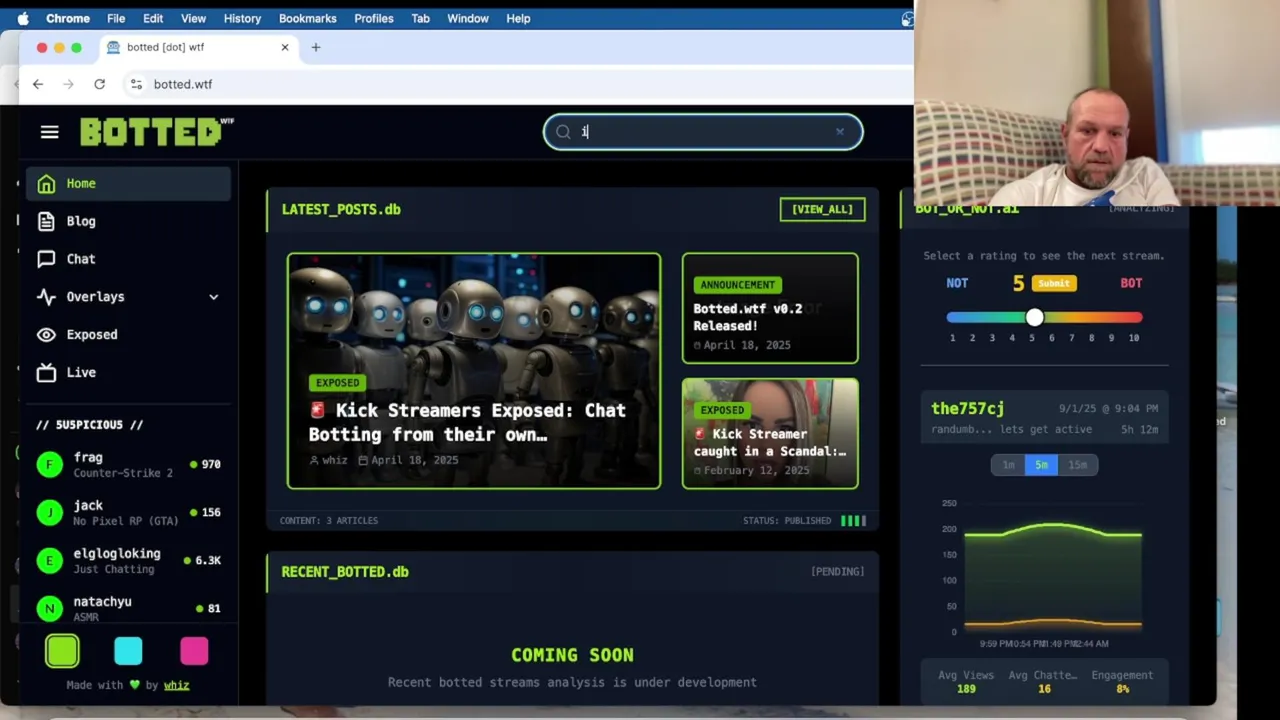Open Live in sidebar
1280x720 pixels.
128,372
